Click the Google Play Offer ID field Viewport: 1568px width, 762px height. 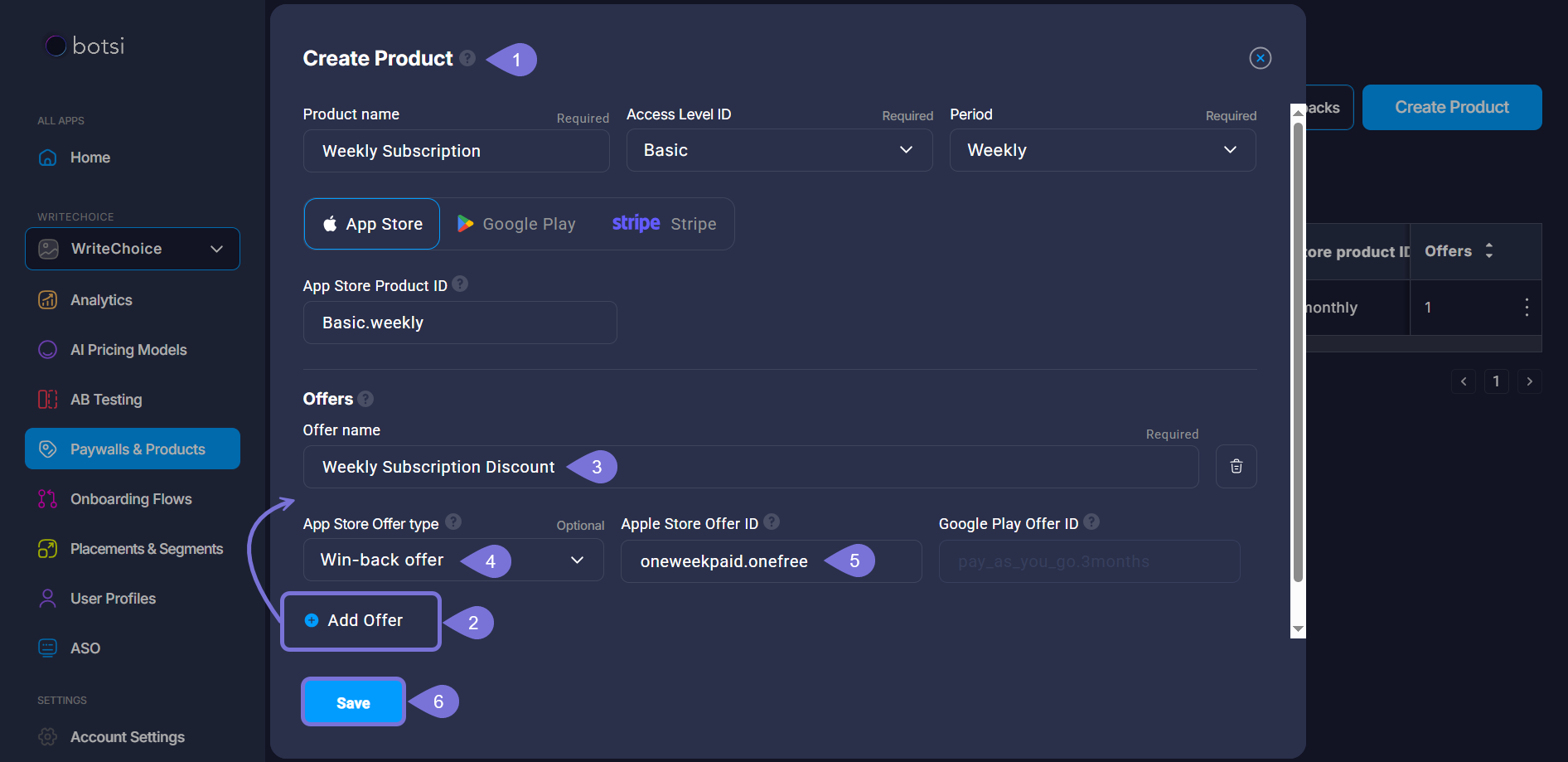1089,561
